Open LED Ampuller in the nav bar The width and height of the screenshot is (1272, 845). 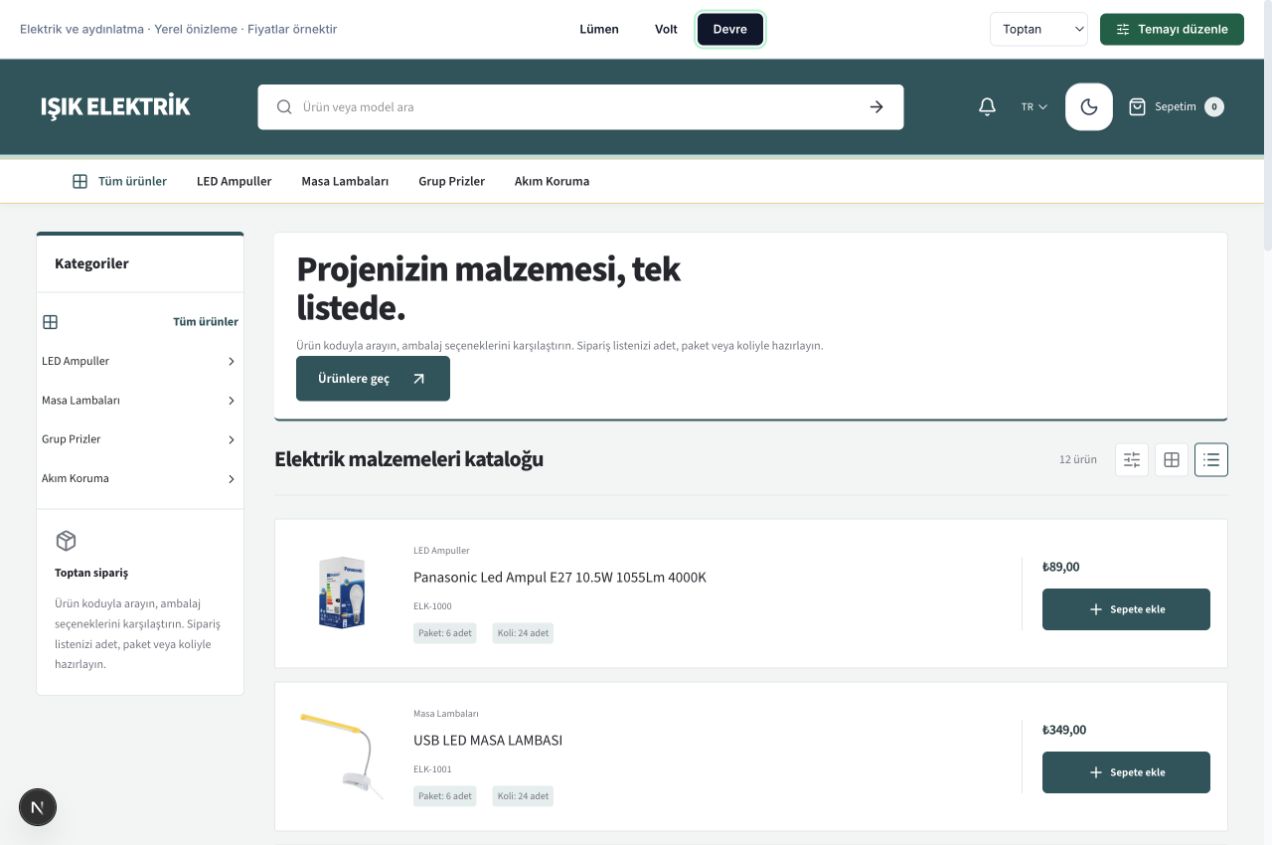[234, 182]
